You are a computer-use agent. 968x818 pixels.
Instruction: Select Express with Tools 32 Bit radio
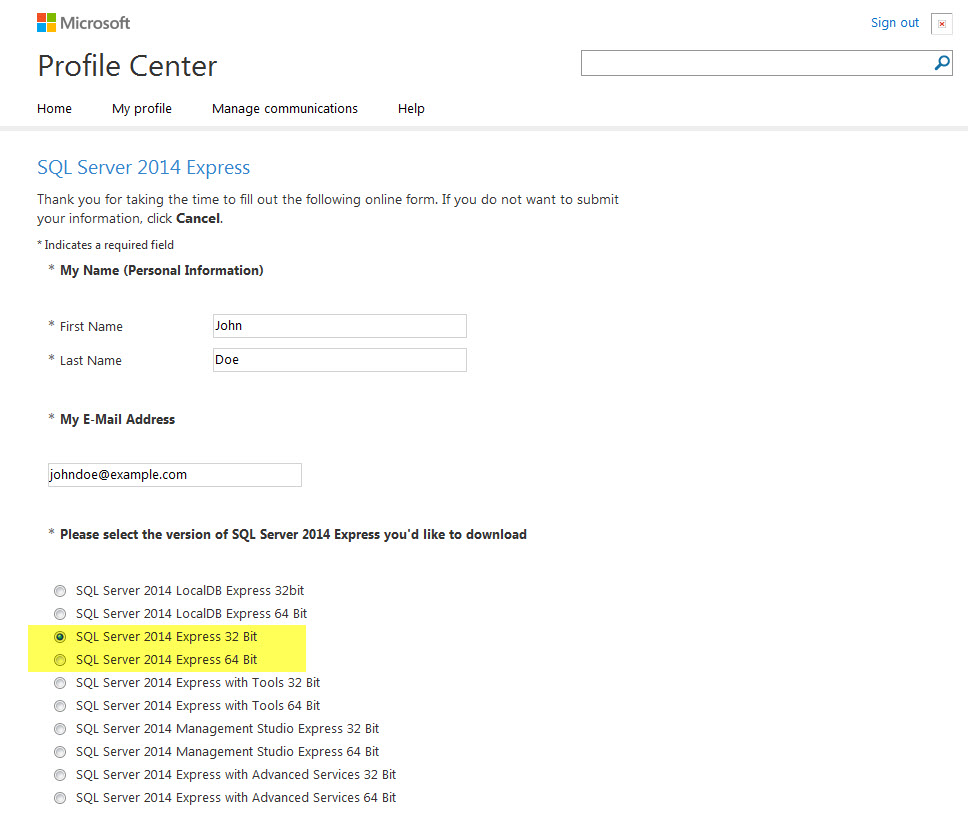(x=60, y=683)
